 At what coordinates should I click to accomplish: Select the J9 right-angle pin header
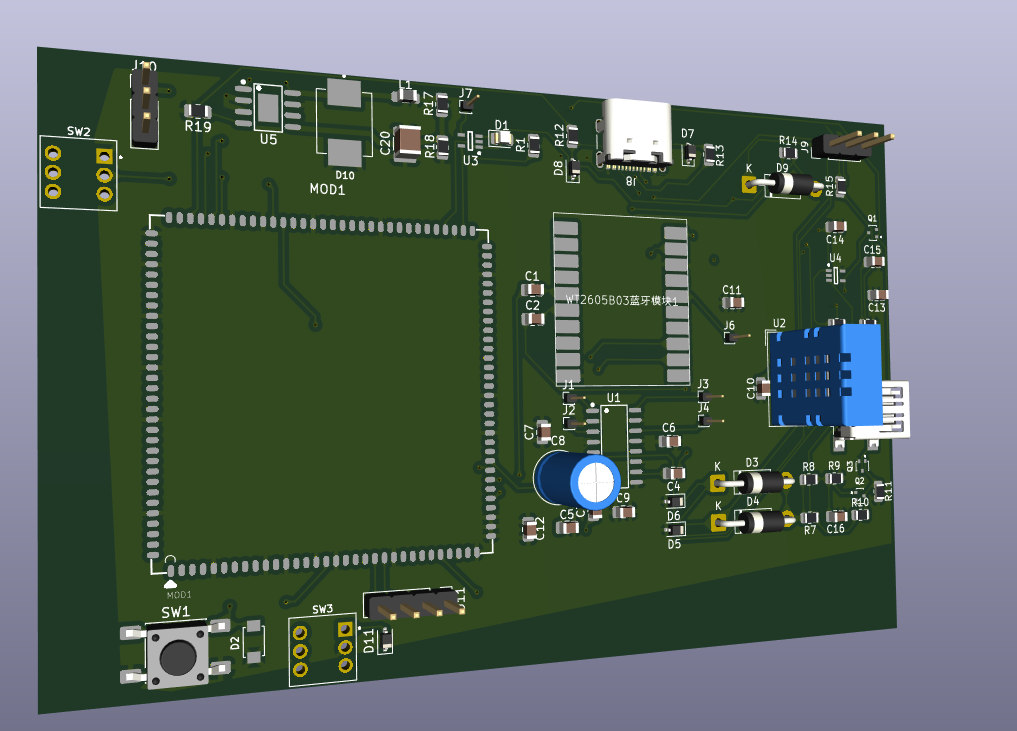(852, 145)
